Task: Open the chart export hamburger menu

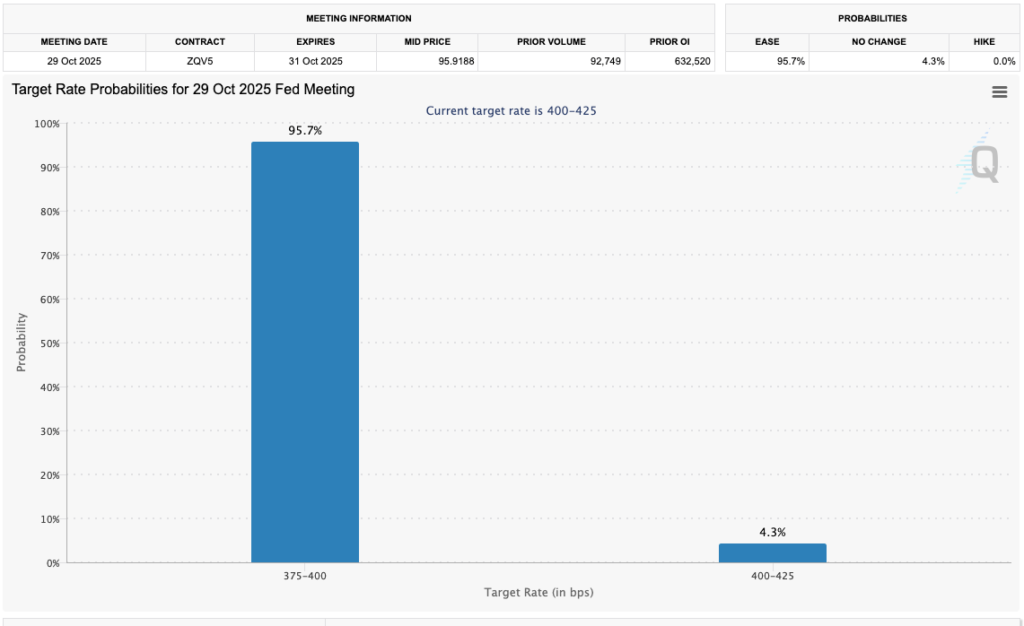Action: pos(999,91)
